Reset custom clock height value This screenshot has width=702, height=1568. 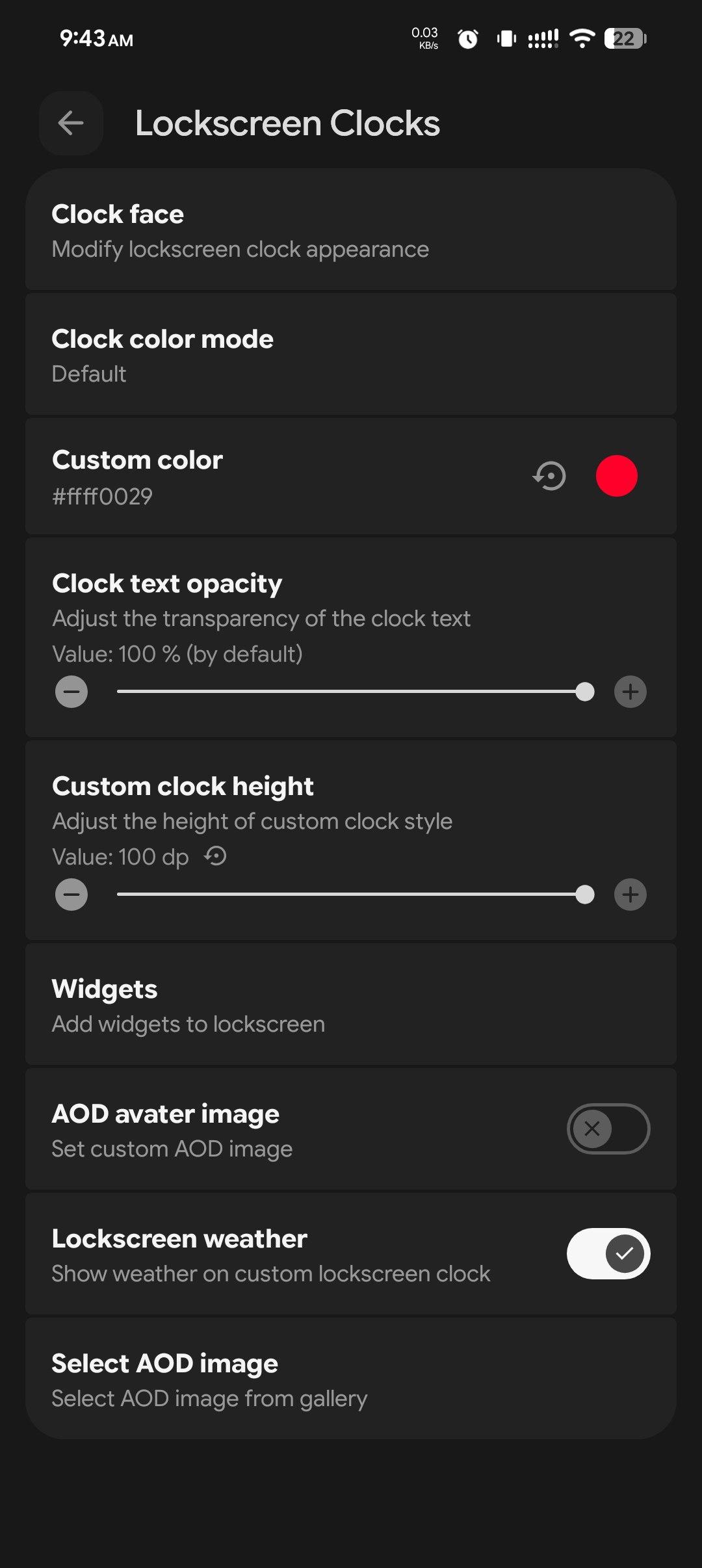pyautogui.click(x=216, y=856)
